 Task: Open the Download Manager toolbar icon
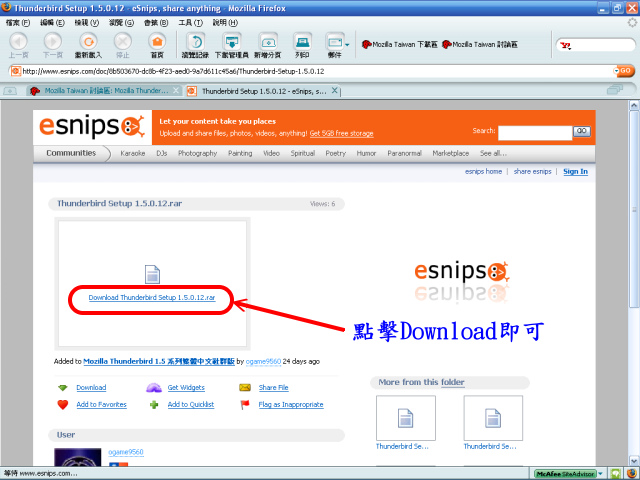[x=231, y=42]
